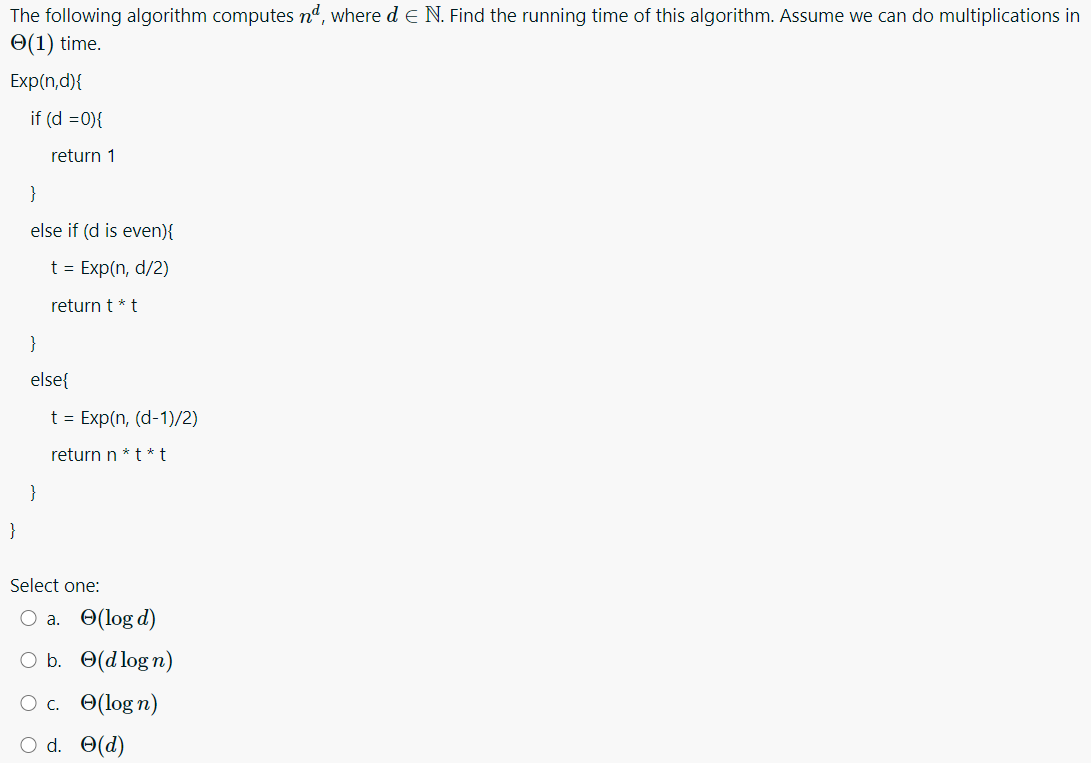Click the Θ(log d) answer label
Image resolution: width=1091 pixels, height=763 pixels.
pyautogui.click(x=118, y=618)
